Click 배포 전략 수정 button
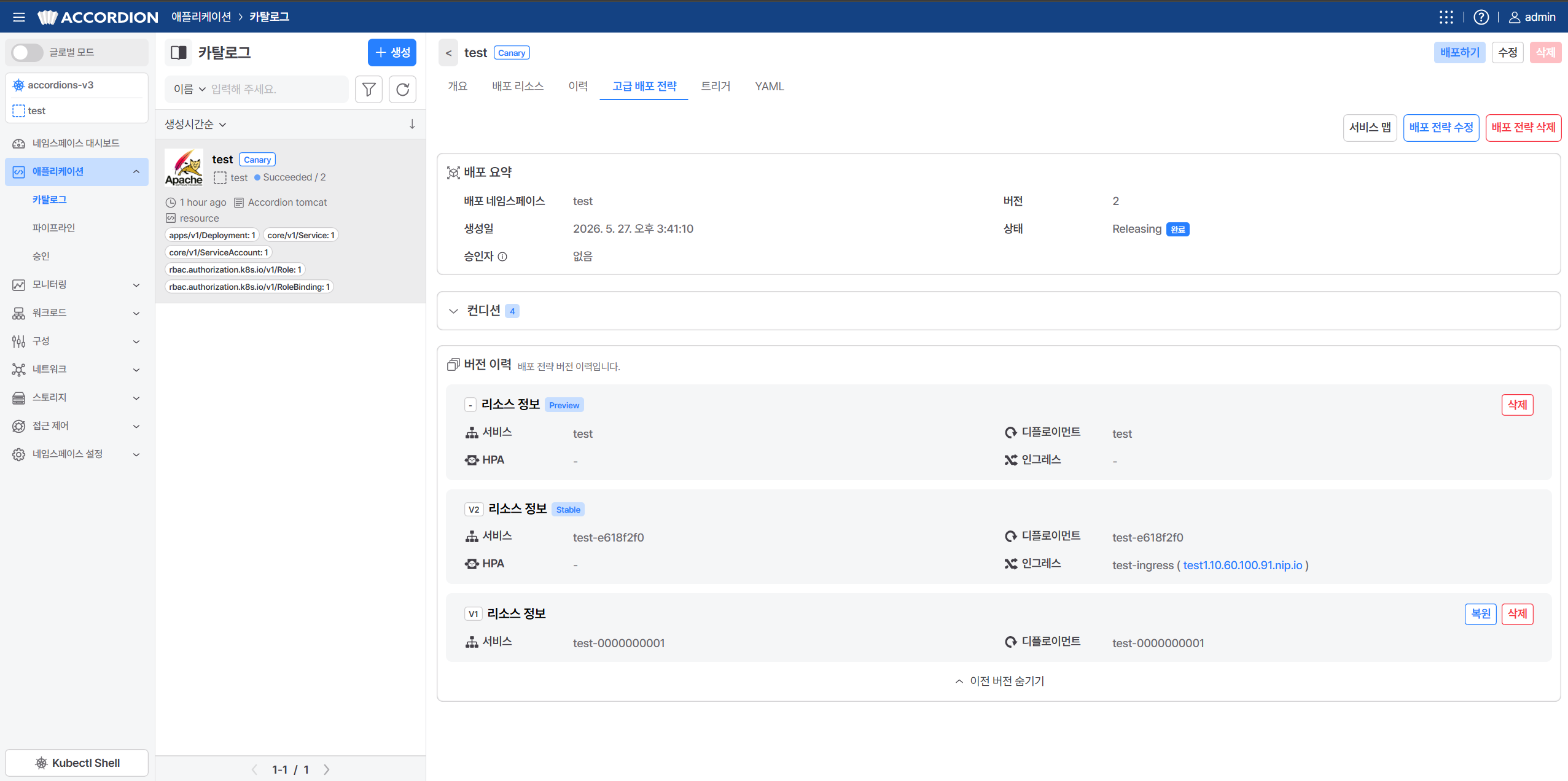 [1441, 128]
